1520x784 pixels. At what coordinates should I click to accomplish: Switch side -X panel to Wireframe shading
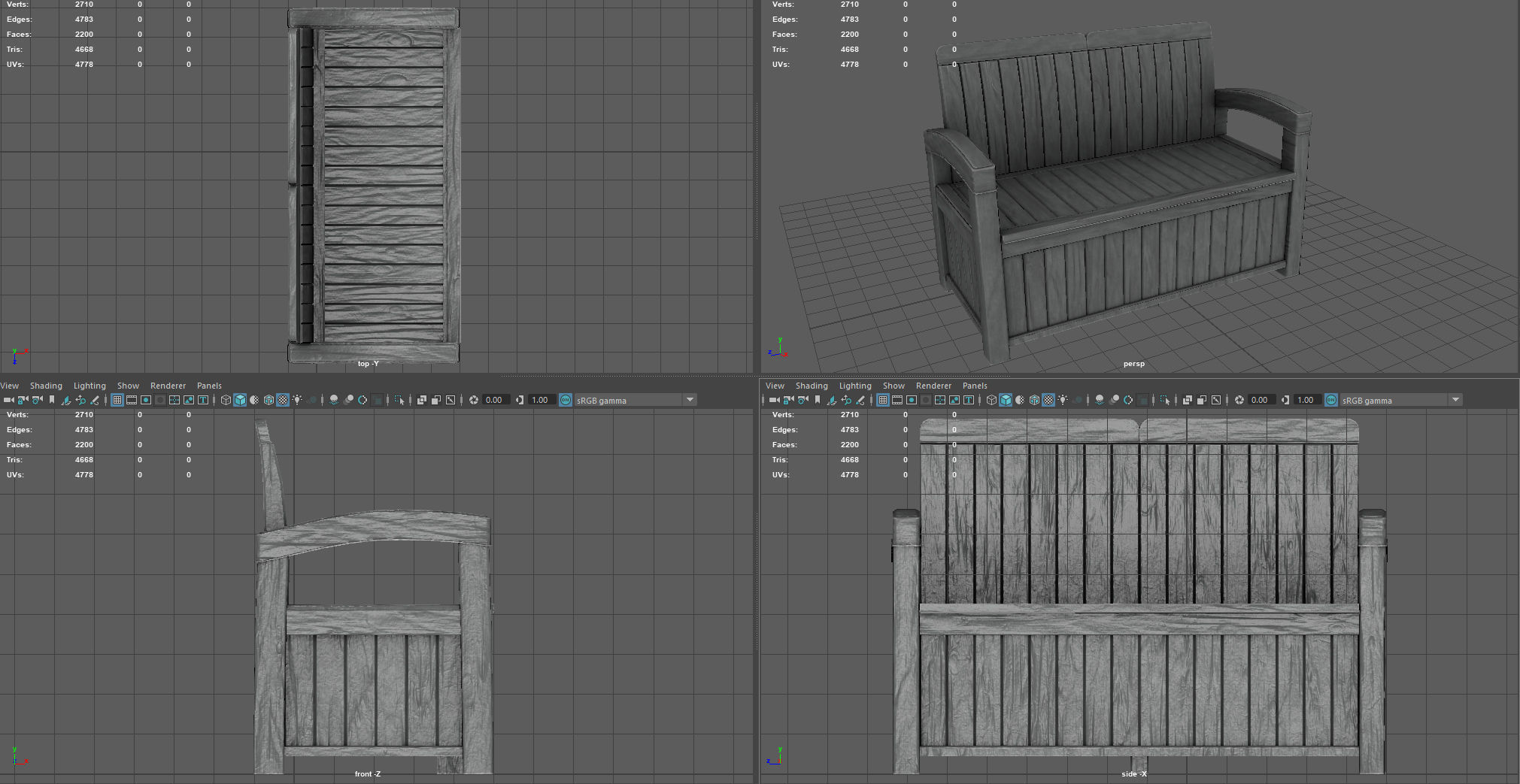[x=991, y=400]
